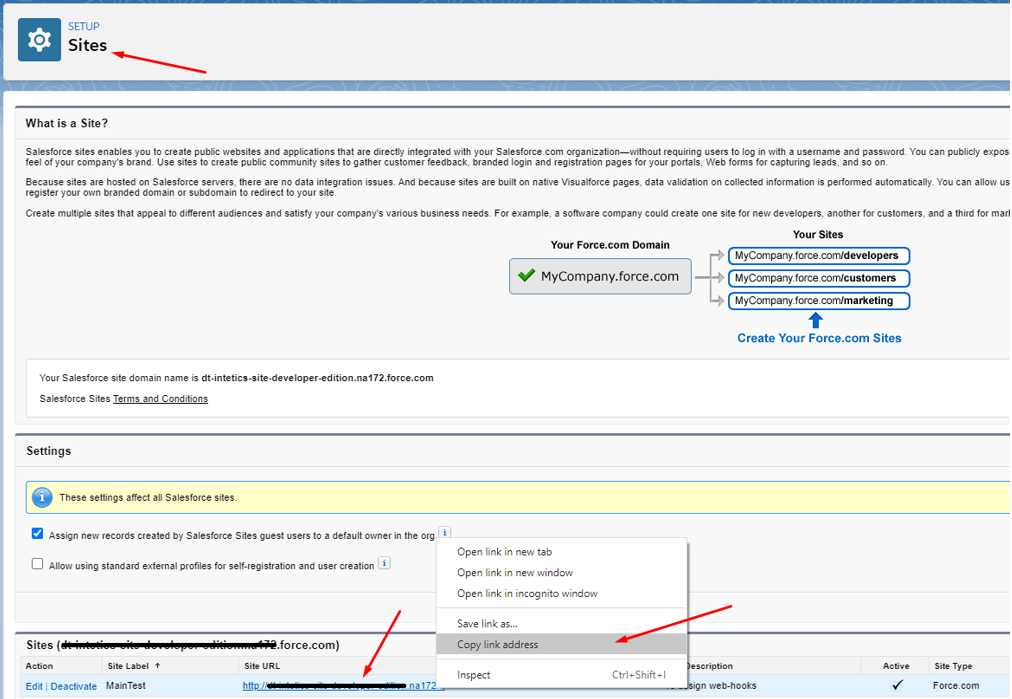Select Save link as... menu entry
Image resolution: width=1012 pixels, height=699 pixels.
coord(487,623)
